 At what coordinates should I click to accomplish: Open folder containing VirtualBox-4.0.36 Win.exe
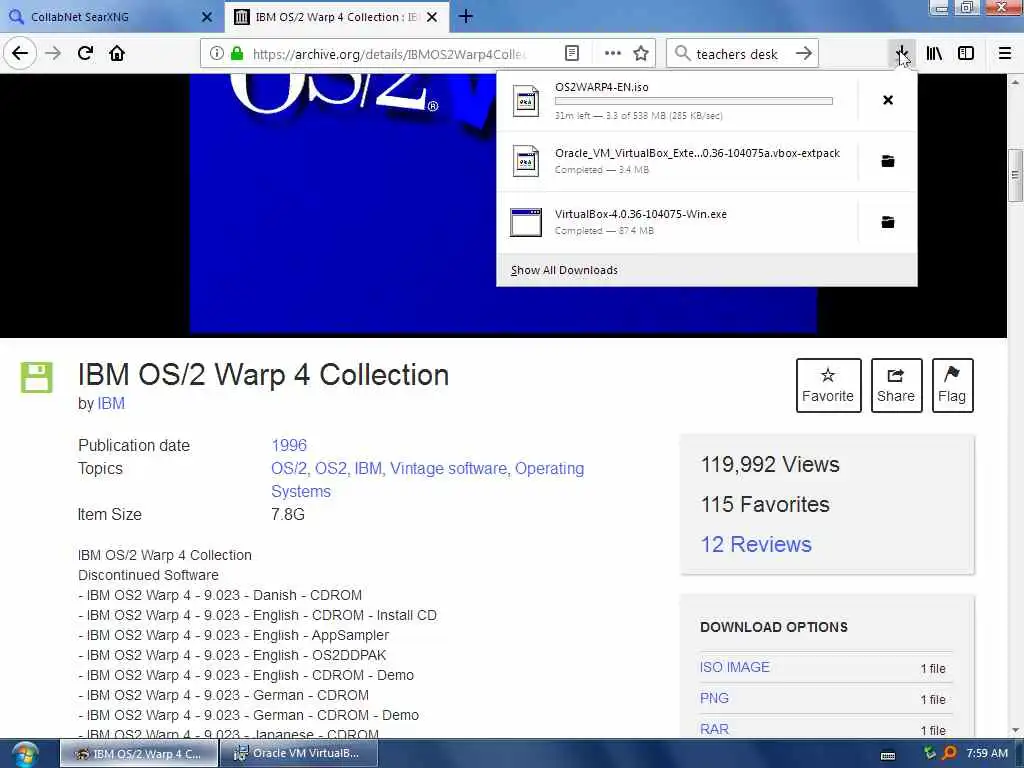(888, 222)
